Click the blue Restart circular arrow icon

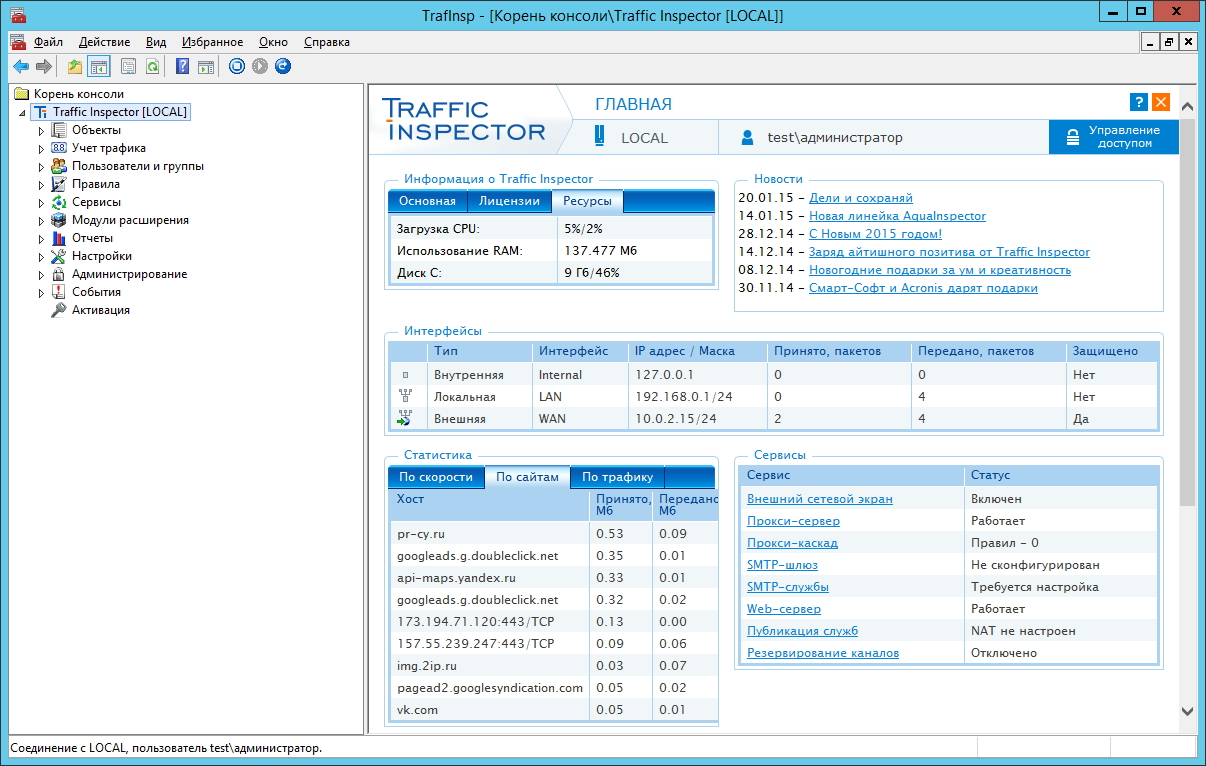[x=283, y=67]
